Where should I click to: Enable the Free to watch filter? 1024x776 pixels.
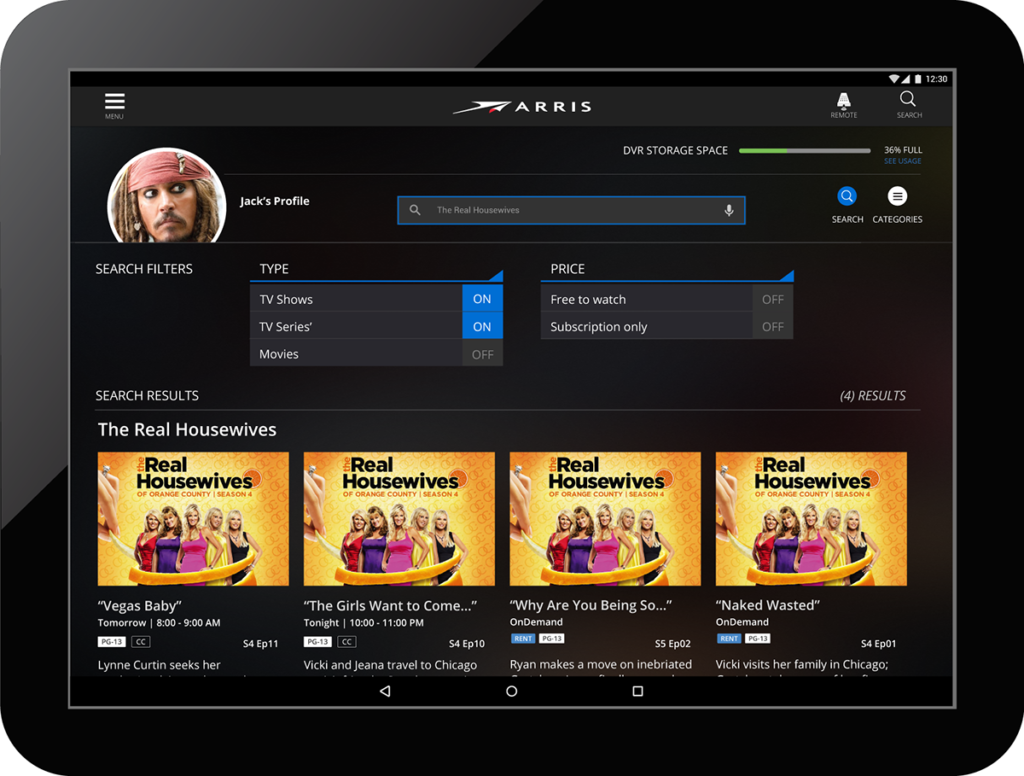point(773,299)
